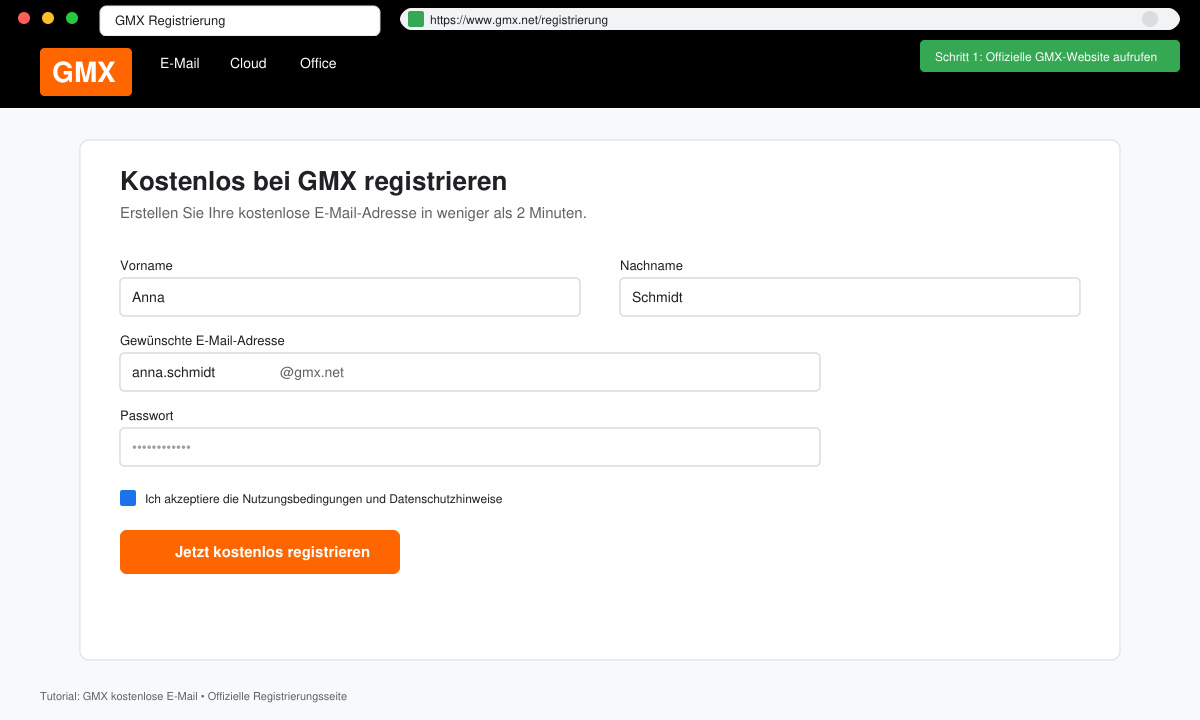Screen dimensions: 1200x720
Task: Click the Schritt 1 green button
Action: click(1050, 57)
